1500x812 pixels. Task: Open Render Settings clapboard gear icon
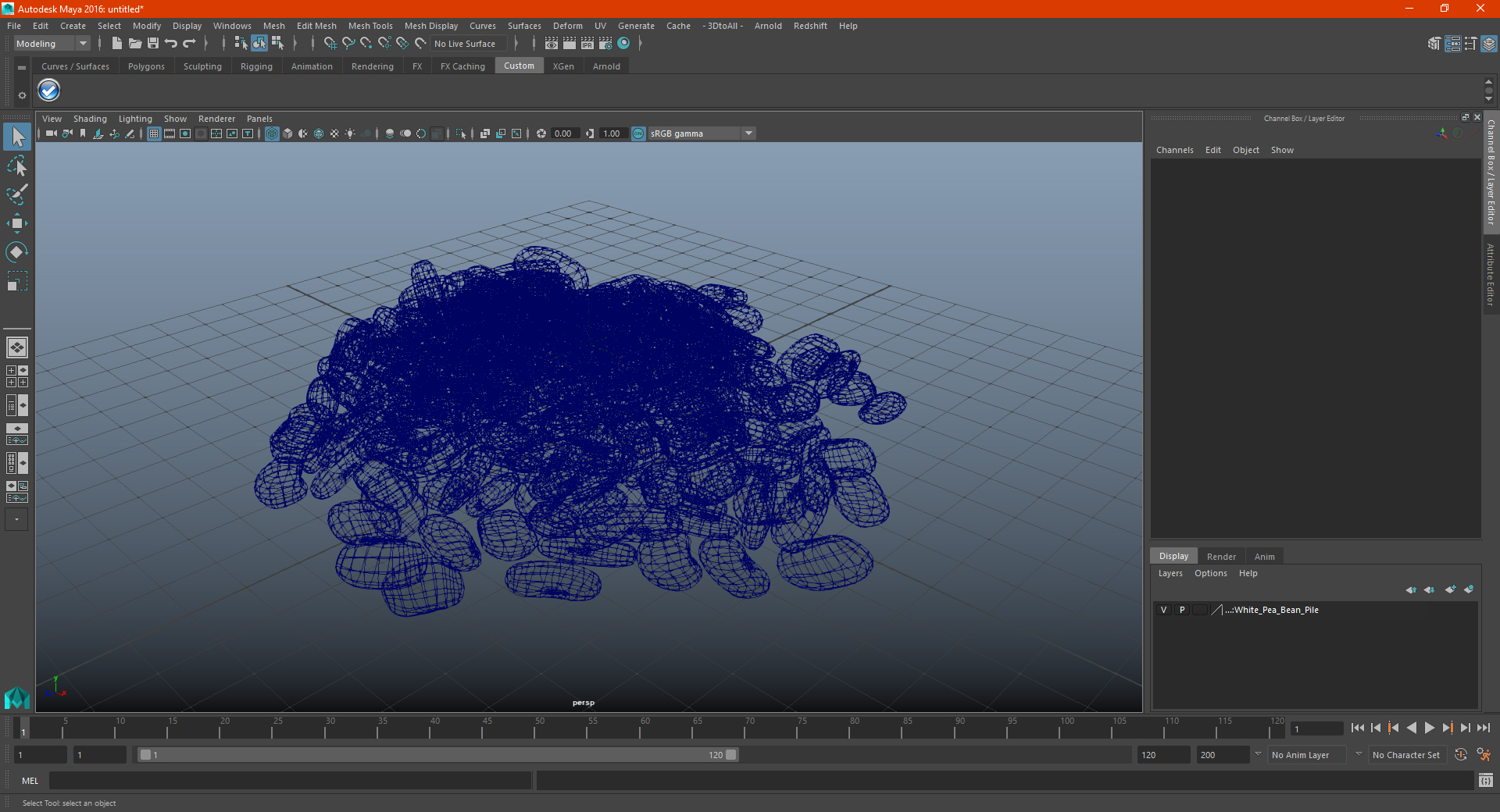coord(605,44)
